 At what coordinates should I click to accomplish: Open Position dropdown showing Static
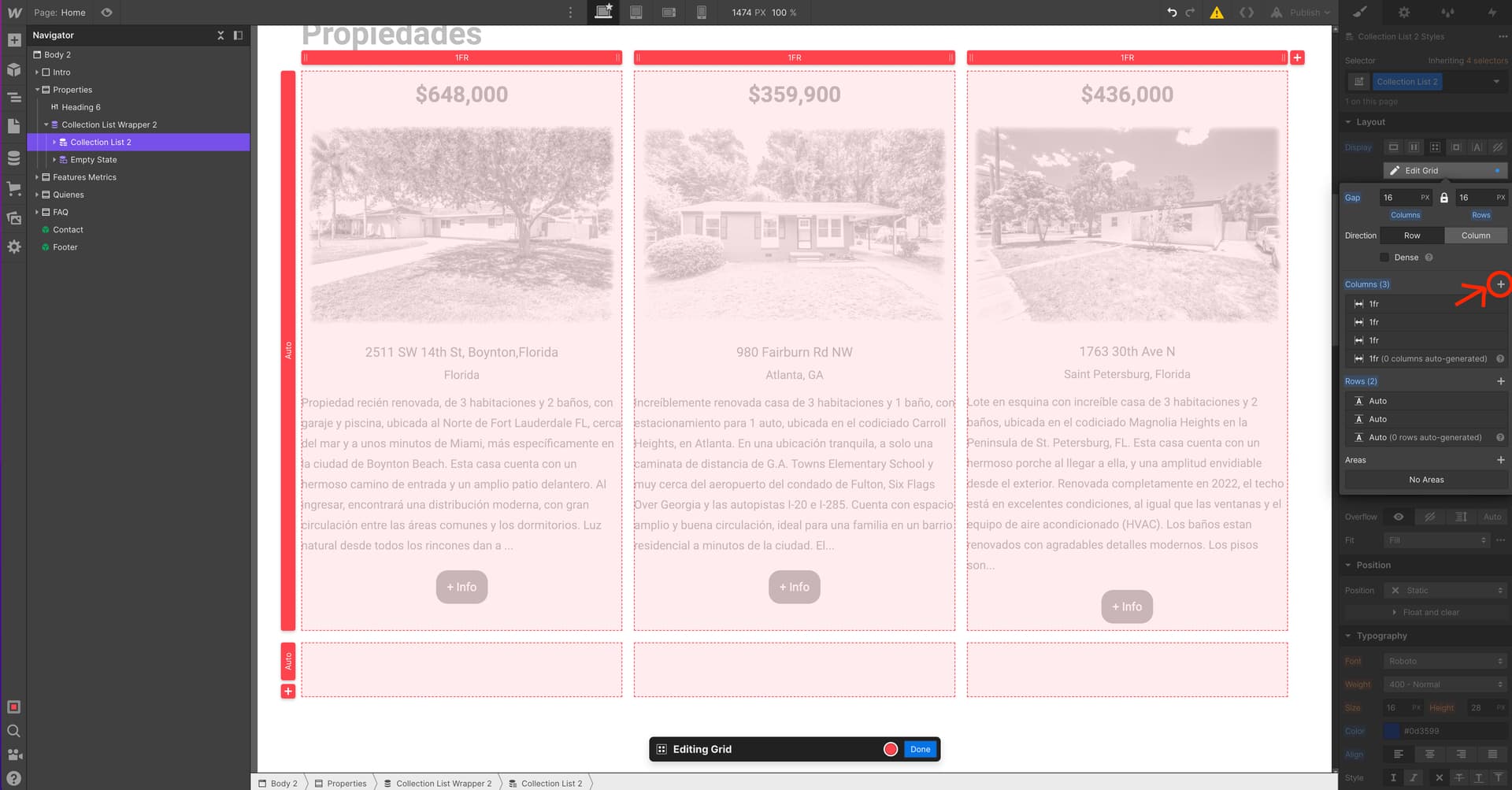[1445, 590]
